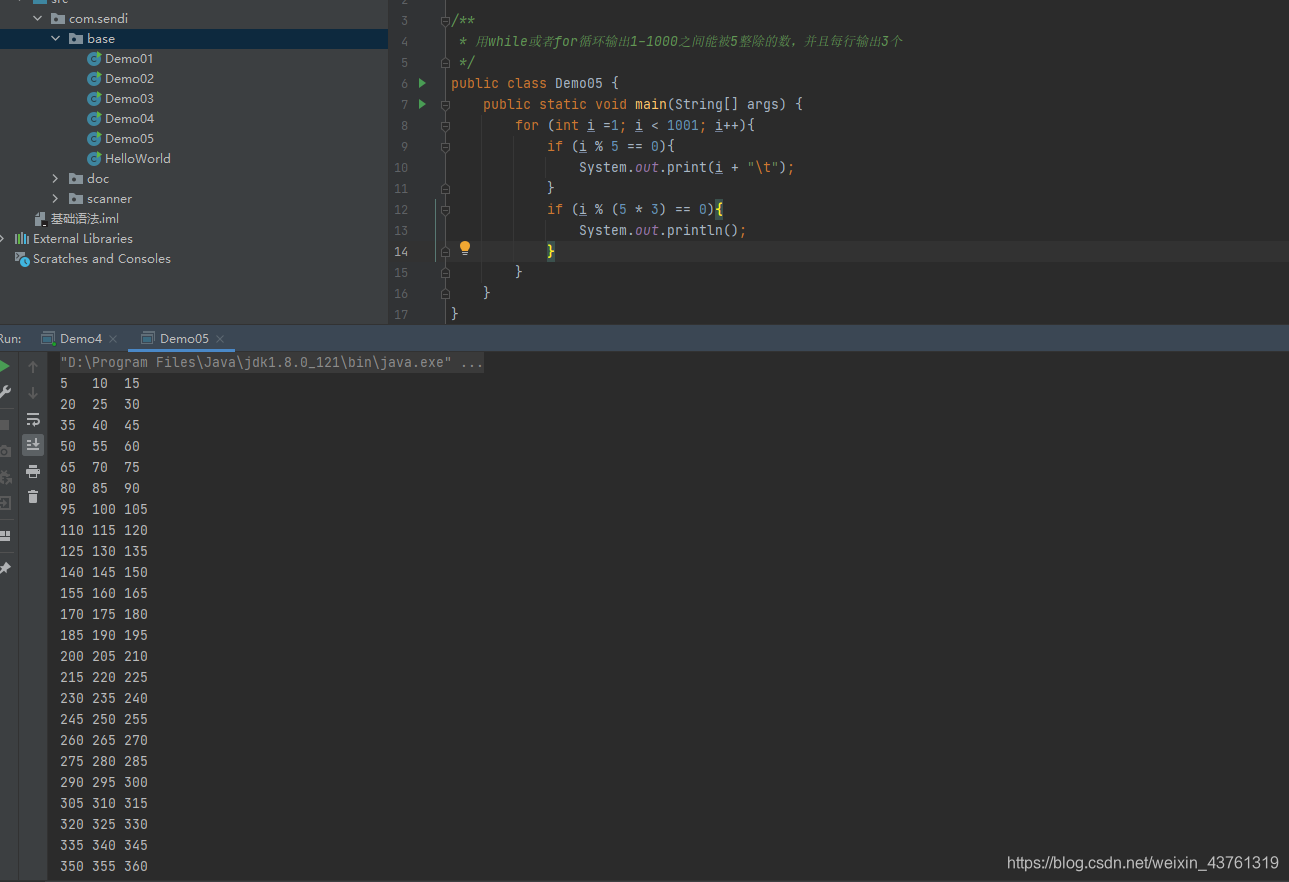The image size is (1289, 882).
Task: Expand the scanner package
Action: 56,199
